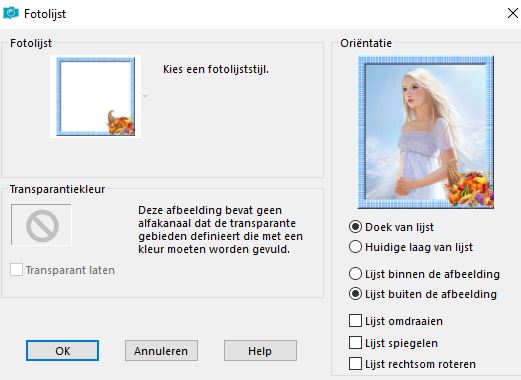This screenshot has height=380, width=521.
Task: Click the disabled transparency color swatch
Action: [41, 225]
